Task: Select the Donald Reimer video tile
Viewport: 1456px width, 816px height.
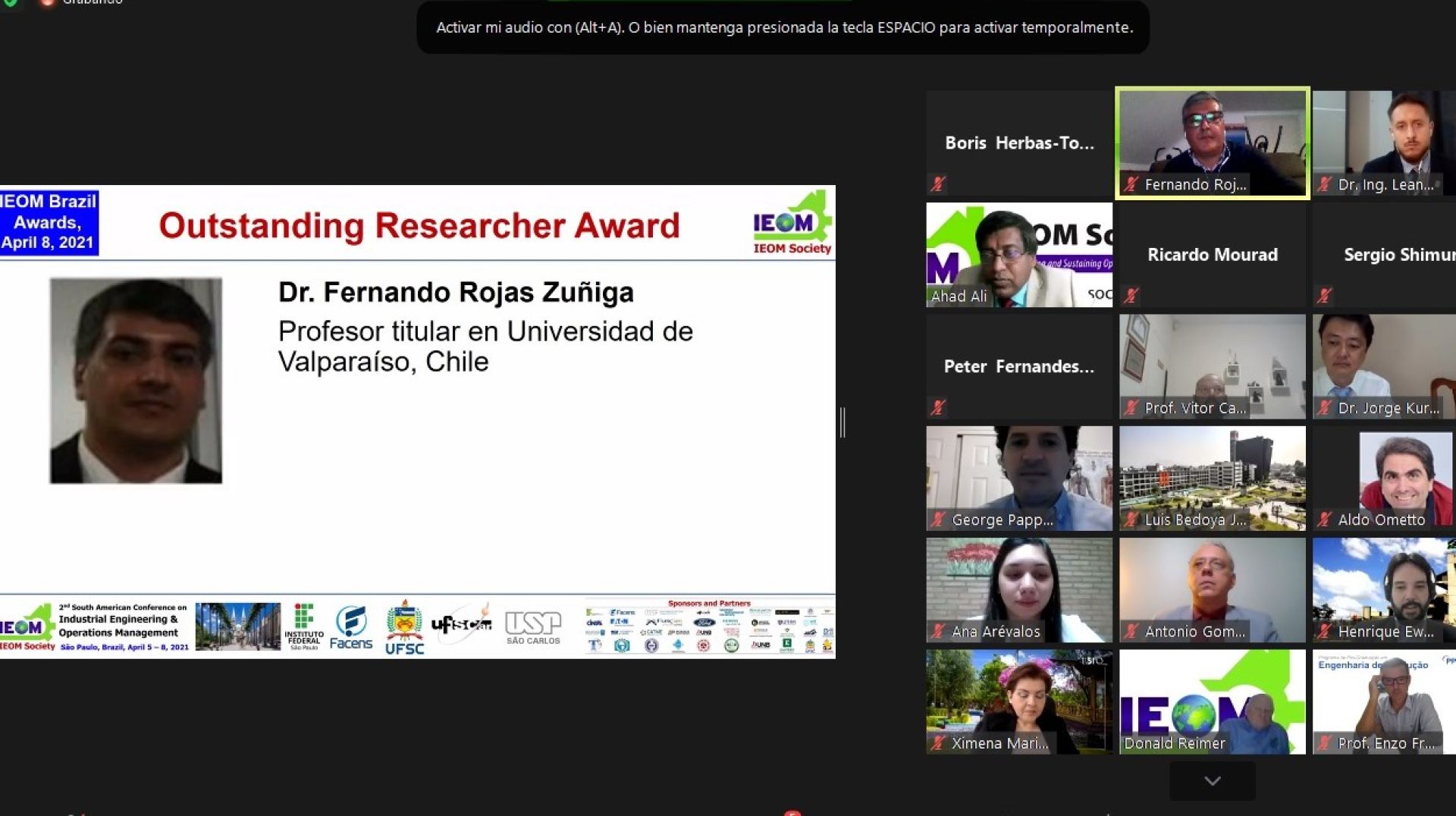Action: pos(1212,701)
